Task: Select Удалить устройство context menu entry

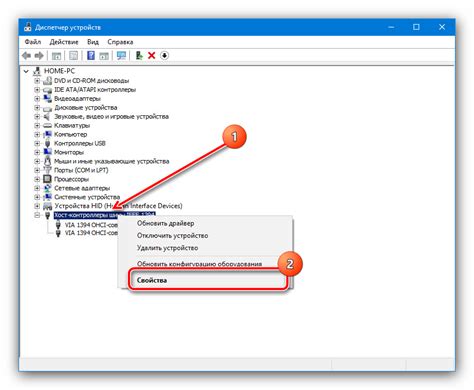Action: pyautogui.click(x=168, y=248)
